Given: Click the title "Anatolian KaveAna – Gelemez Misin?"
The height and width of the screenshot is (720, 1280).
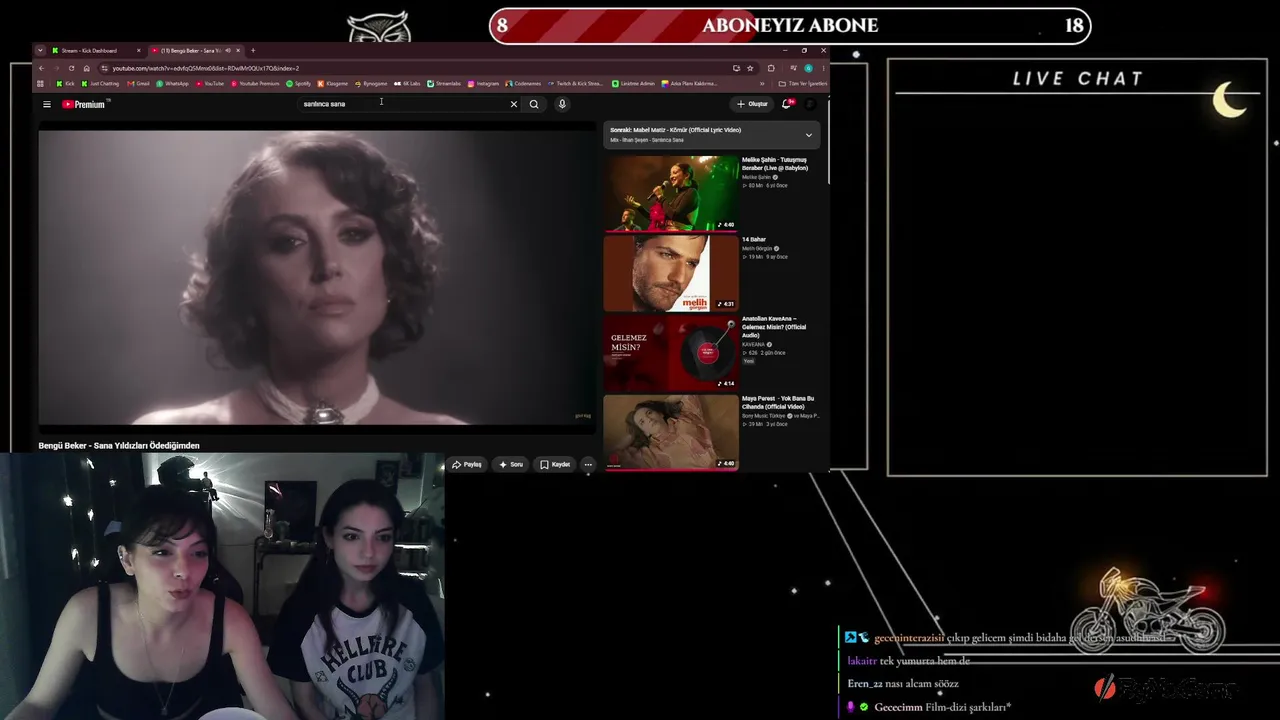Looking at the screenshot, I should click(x=774, y=327).
